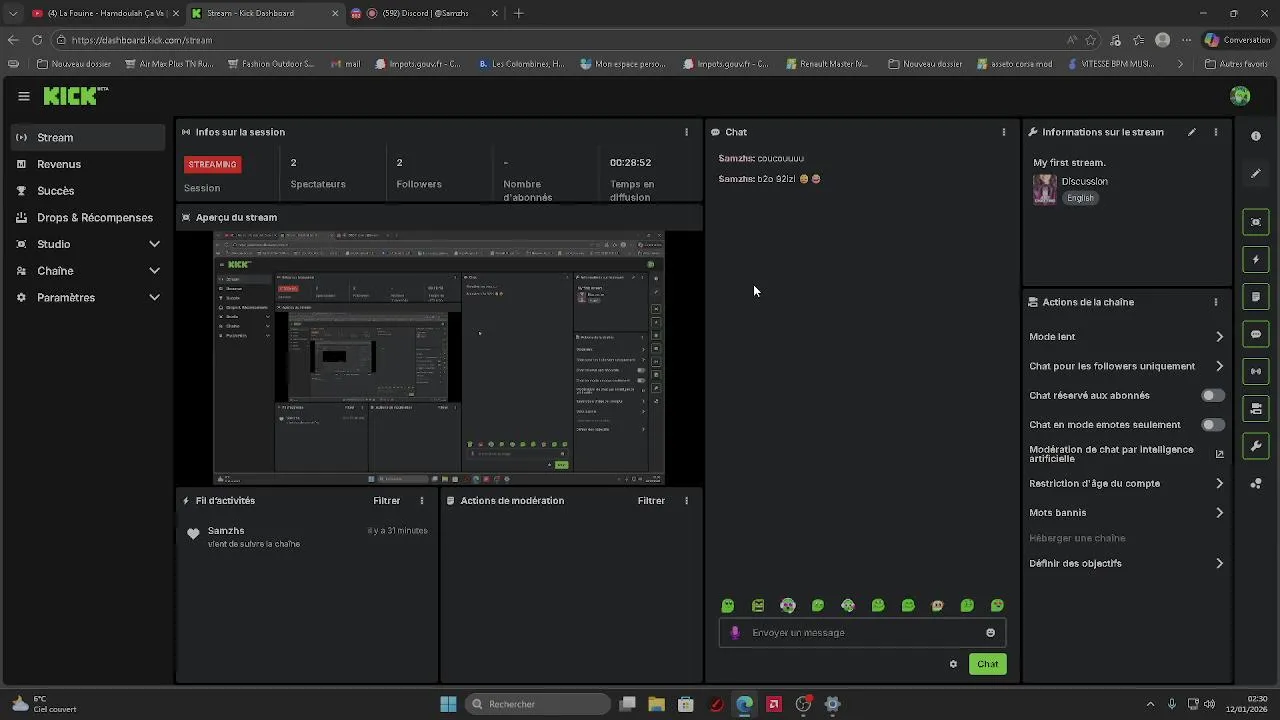Viewport: 1280px width, 720px height.
Task: Select Drops & Récompenses in the sidebar
Action: coord(88,218)
